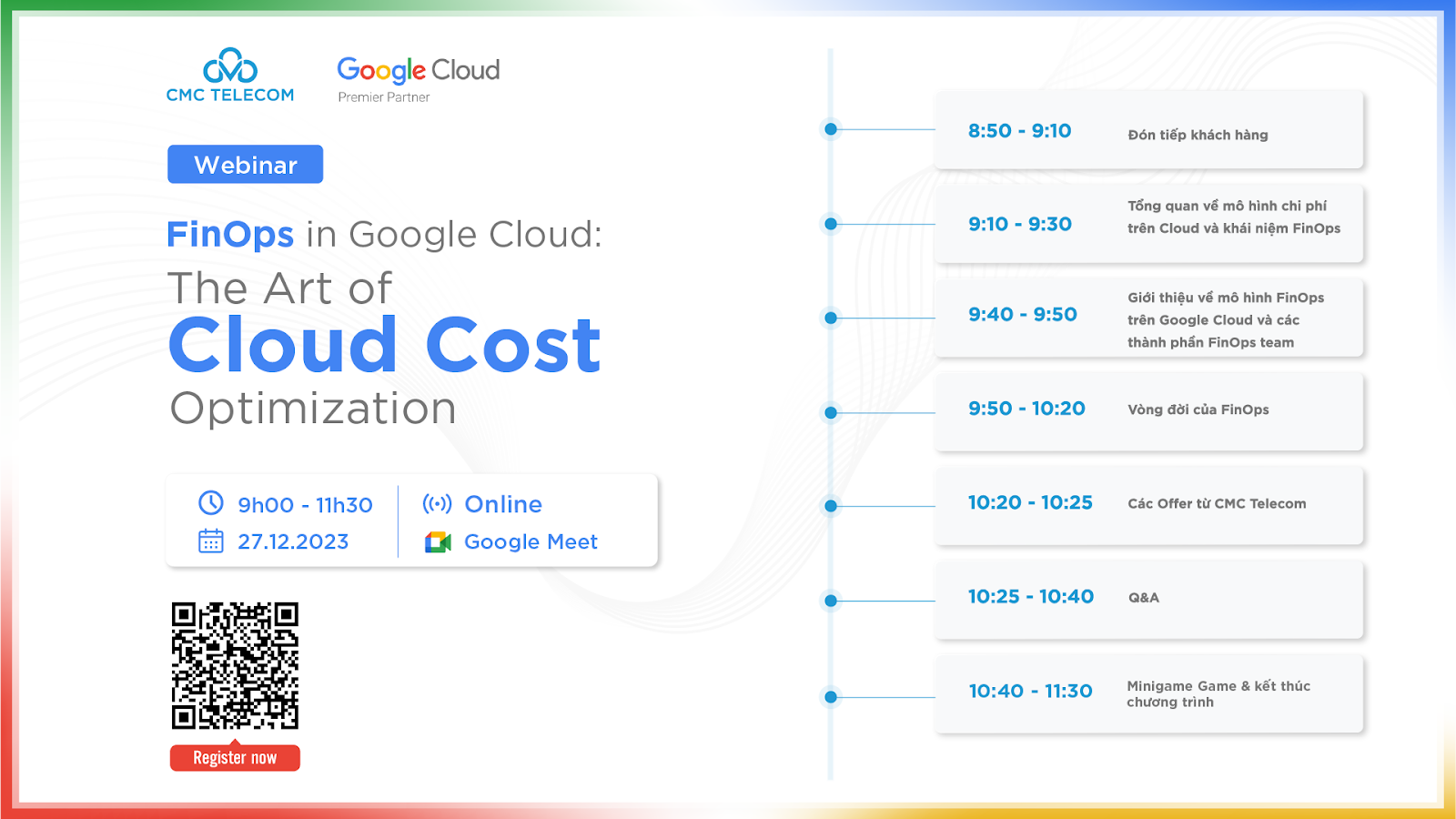Click the '9:50 - 10:20' time slot
The image size is (1456, 819).
pyautogui.click(x=1026, y=409)
